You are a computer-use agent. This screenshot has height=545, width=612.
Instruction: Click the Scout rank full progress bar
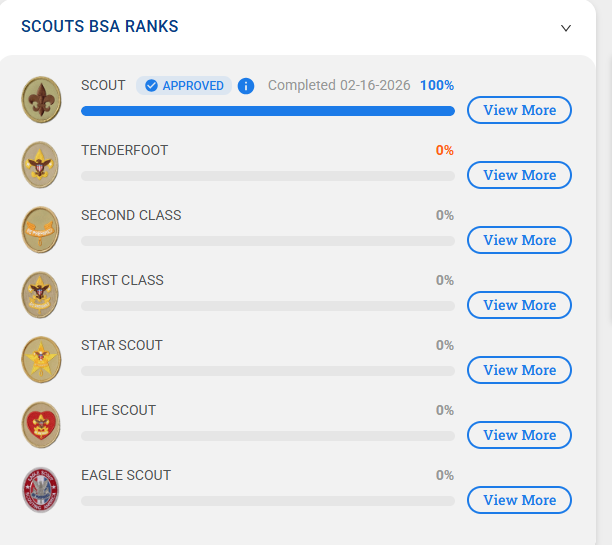point(267,111)
